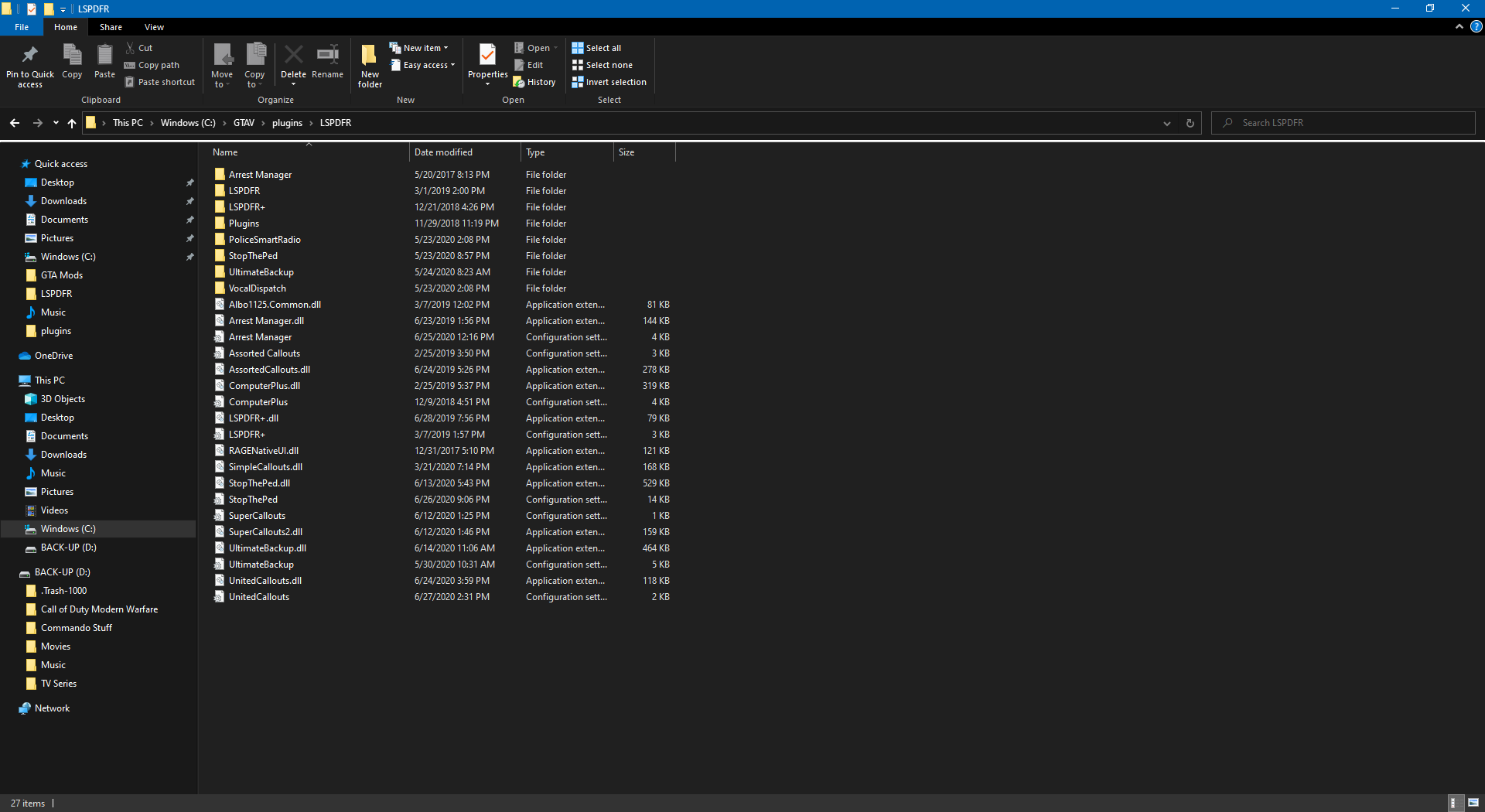
Task: Open the New item dropdown
Action: [x=418, y=48]
